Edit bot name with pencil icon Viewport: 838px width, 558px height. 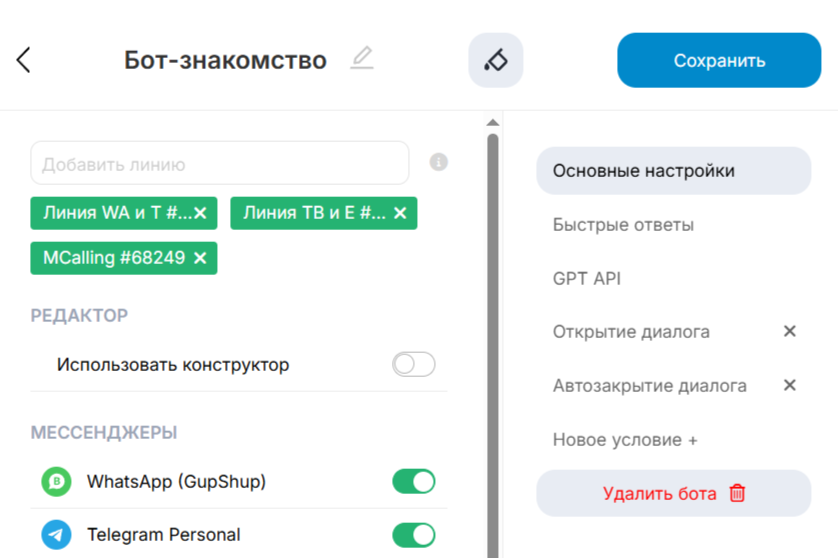click(362, 59)
